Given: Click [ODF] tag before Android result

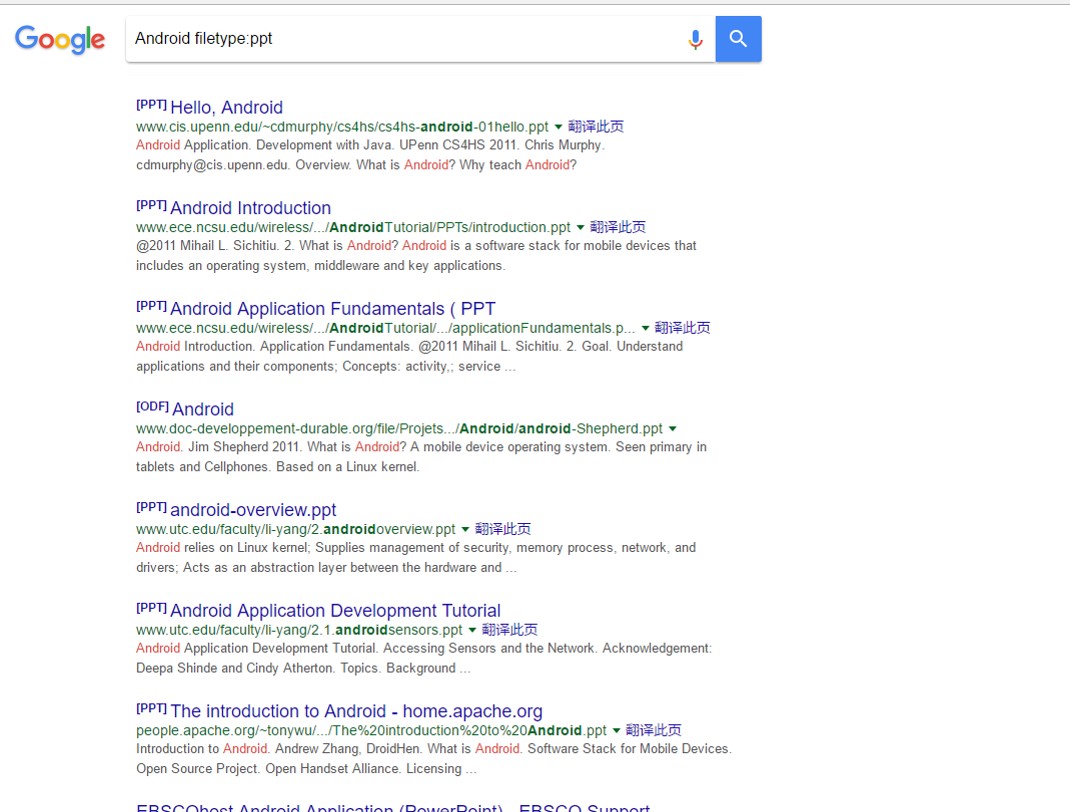Looking at the screenshot, I should point(152,406).
